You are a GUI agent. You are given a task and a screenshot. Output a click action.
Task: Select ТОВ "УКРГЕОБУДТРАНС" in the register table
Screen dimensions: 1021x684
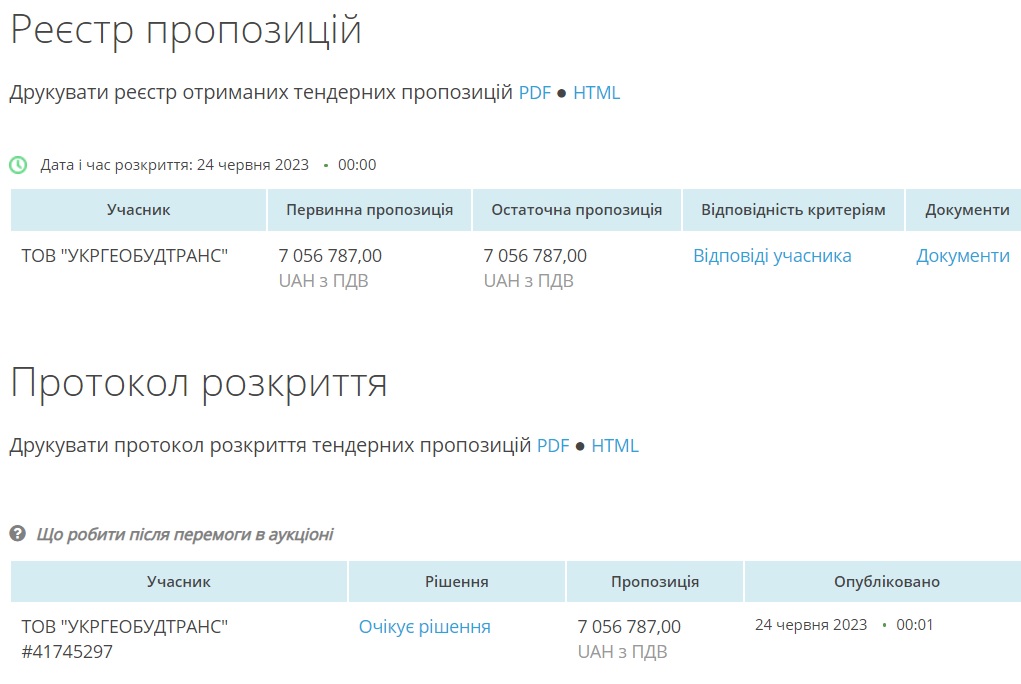point(124,255)
